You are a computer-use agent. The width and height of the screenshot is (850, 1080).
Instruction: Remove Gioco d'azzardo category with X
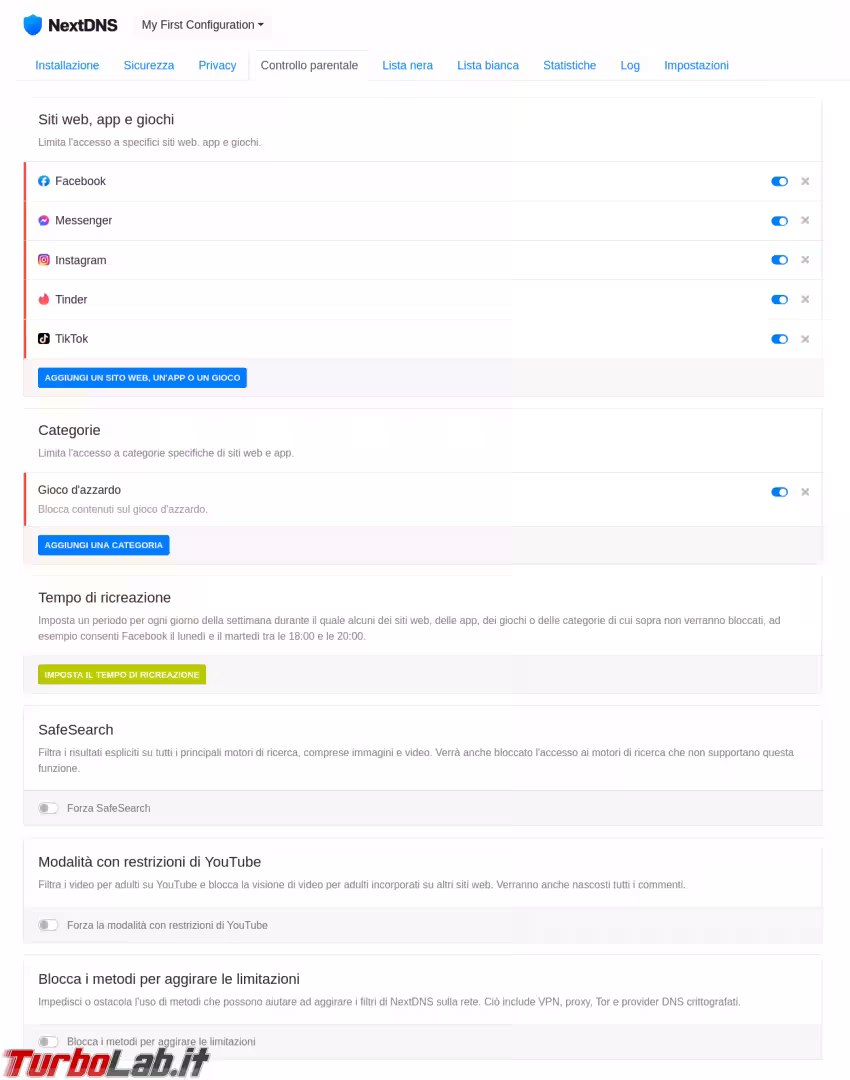(805, 492)
